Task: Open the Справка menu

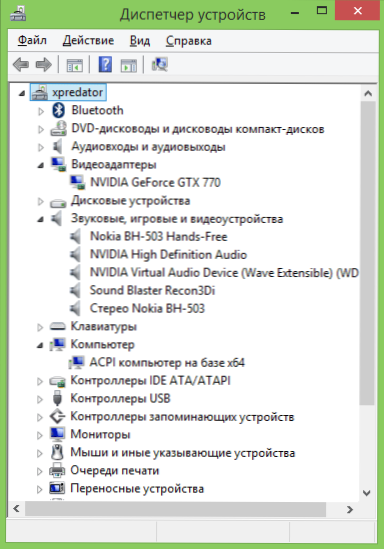Action: (x=189, y=41)
